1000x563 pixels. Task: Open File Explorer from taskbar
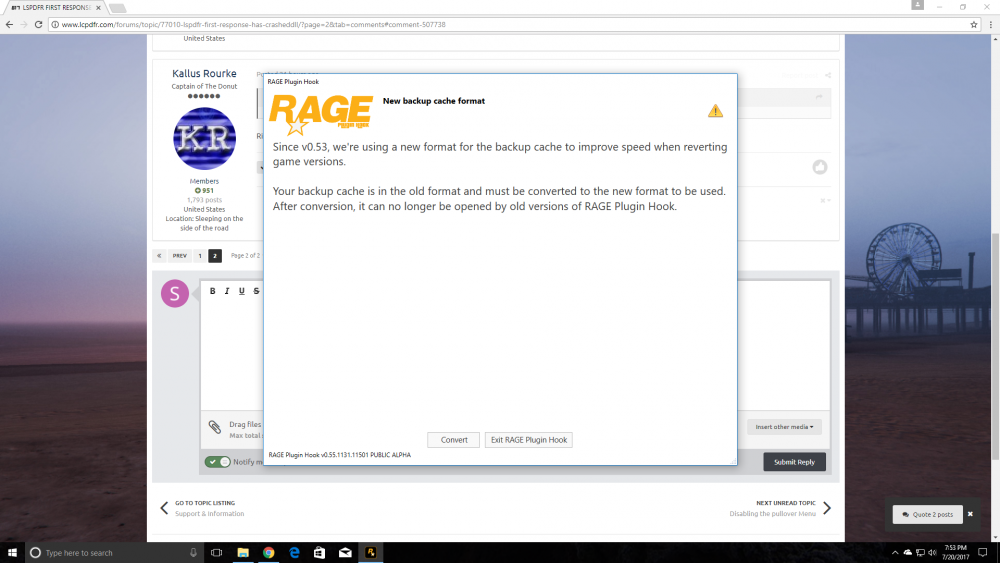pos(243,553)
